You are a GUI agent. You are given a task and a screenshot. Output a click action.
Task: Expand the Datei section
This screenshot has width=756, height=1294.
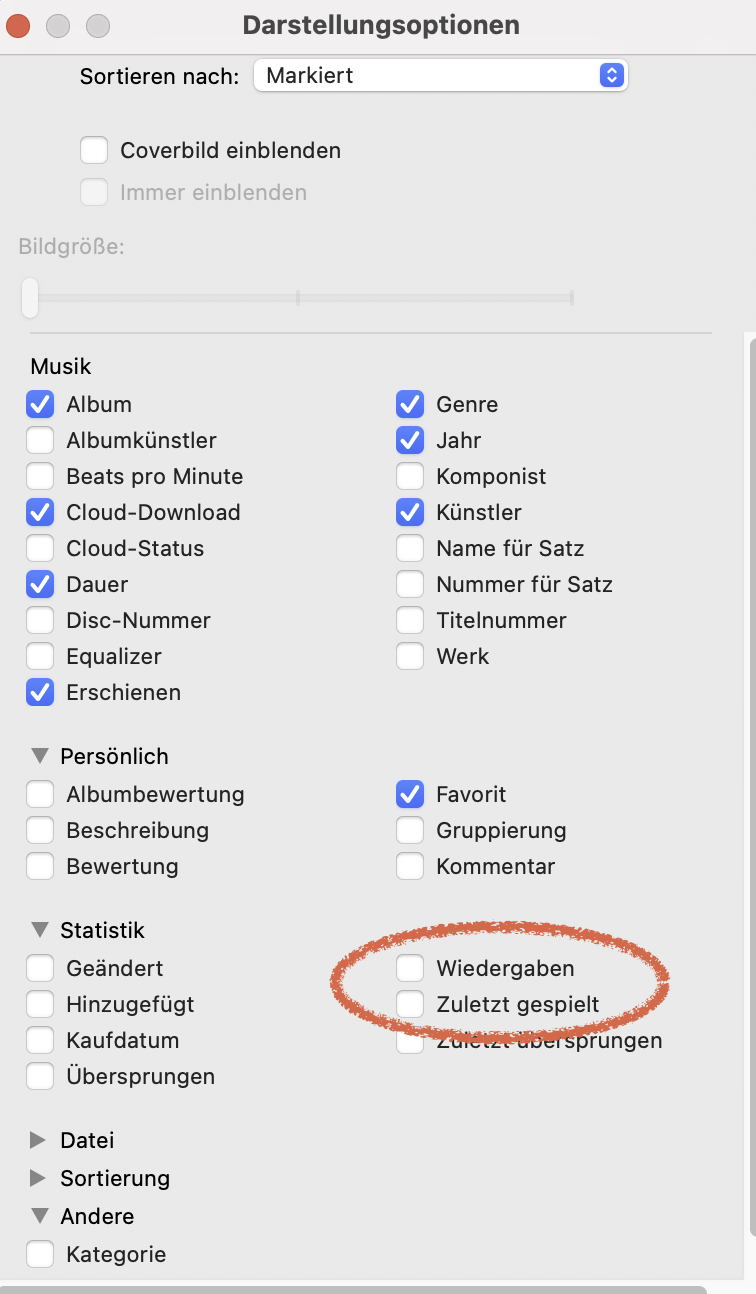[39, 1140]
